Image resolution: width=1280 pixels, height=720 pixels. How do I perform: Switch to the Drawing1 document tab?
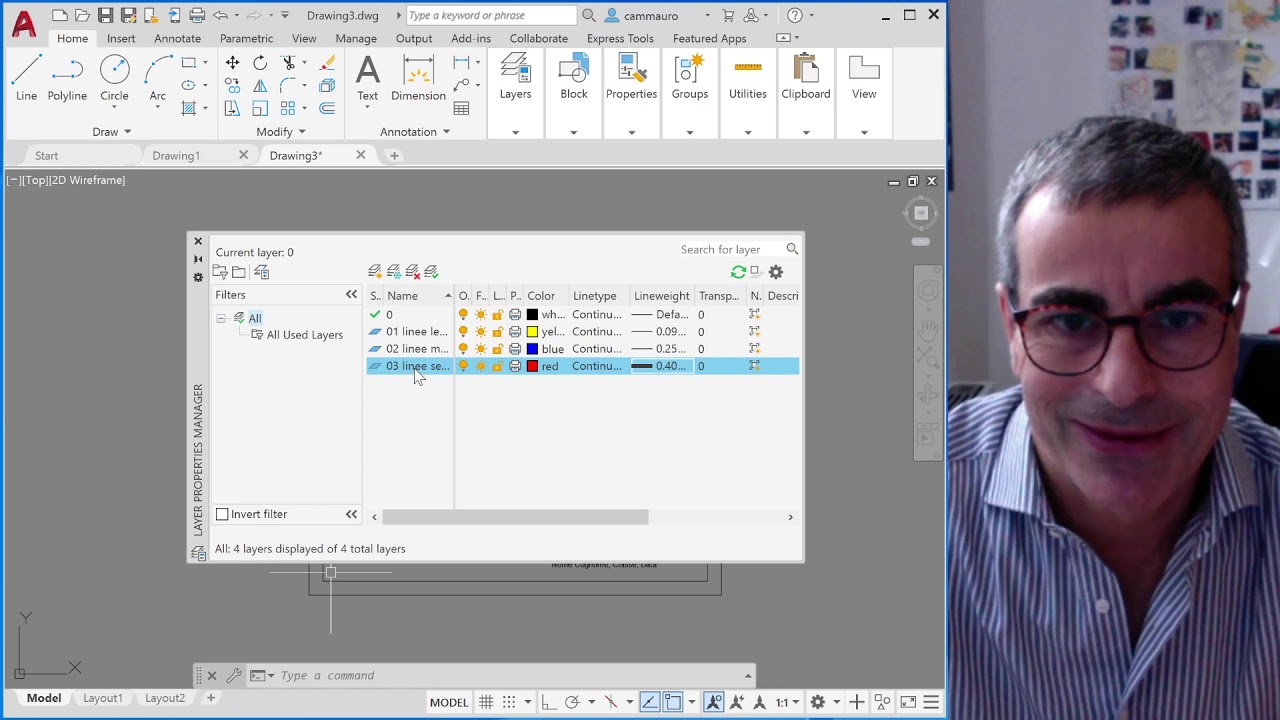[176, 156]
